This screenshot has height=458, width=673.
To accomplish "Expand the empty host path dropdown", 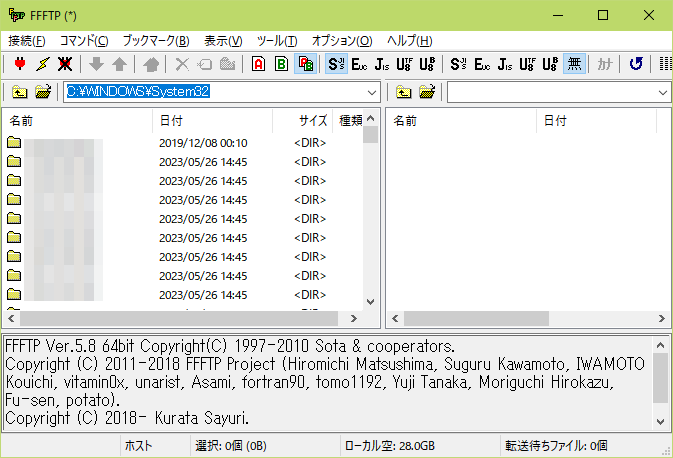I will tap(663, 92).
